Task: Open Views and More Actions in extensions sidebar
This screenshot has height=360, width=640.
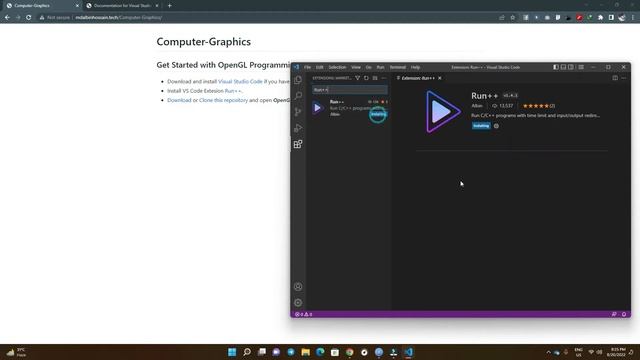Action: (383, 78)
